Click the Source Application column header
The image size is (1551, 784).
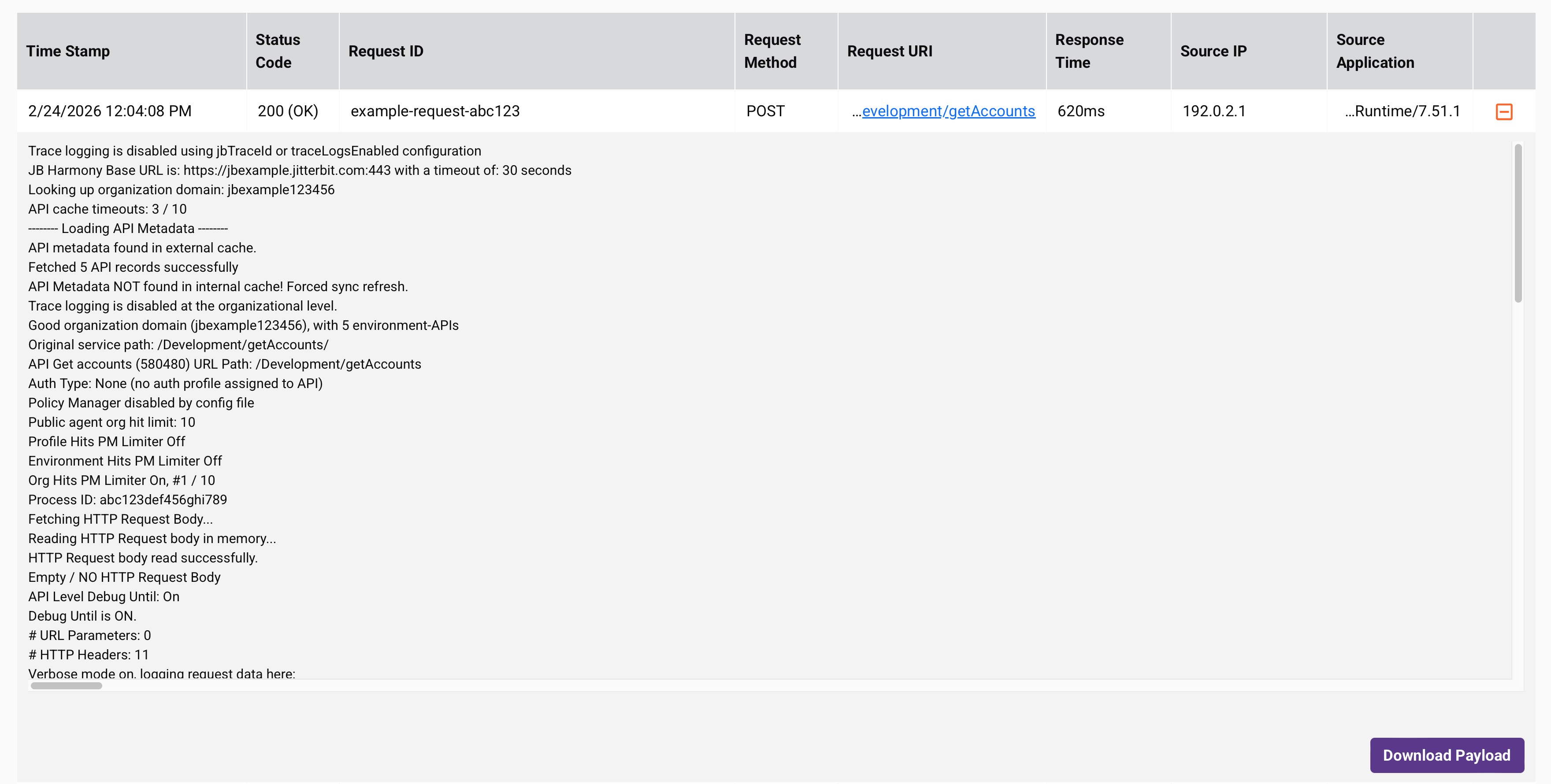click(x=1375, y=51)
